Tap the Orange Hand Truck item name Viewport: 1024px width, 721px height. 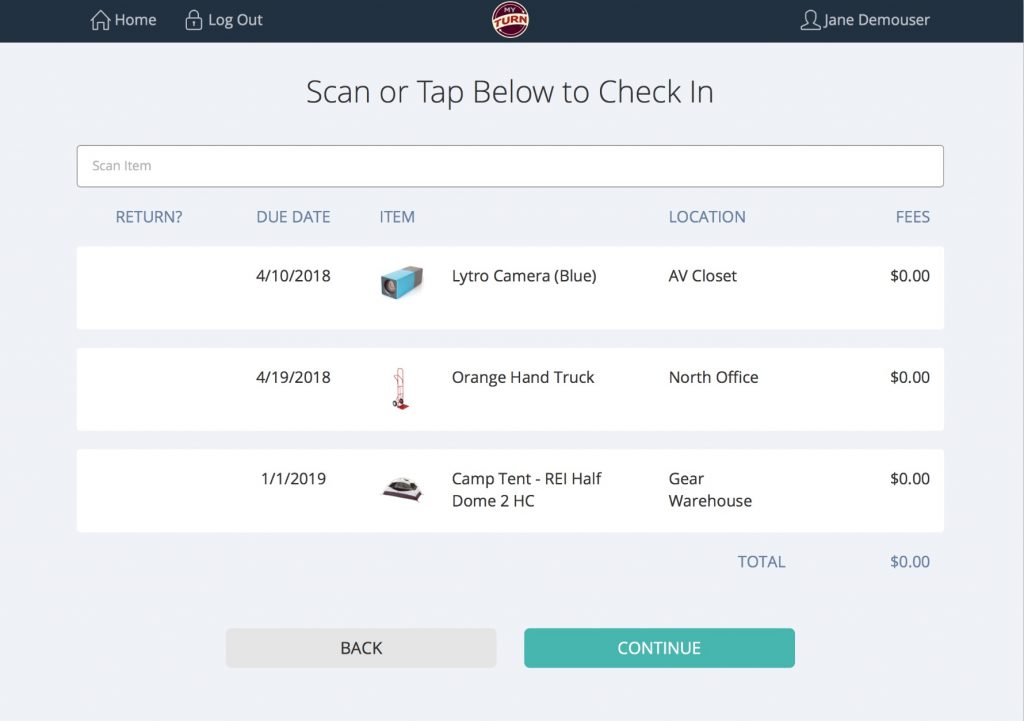523,377
